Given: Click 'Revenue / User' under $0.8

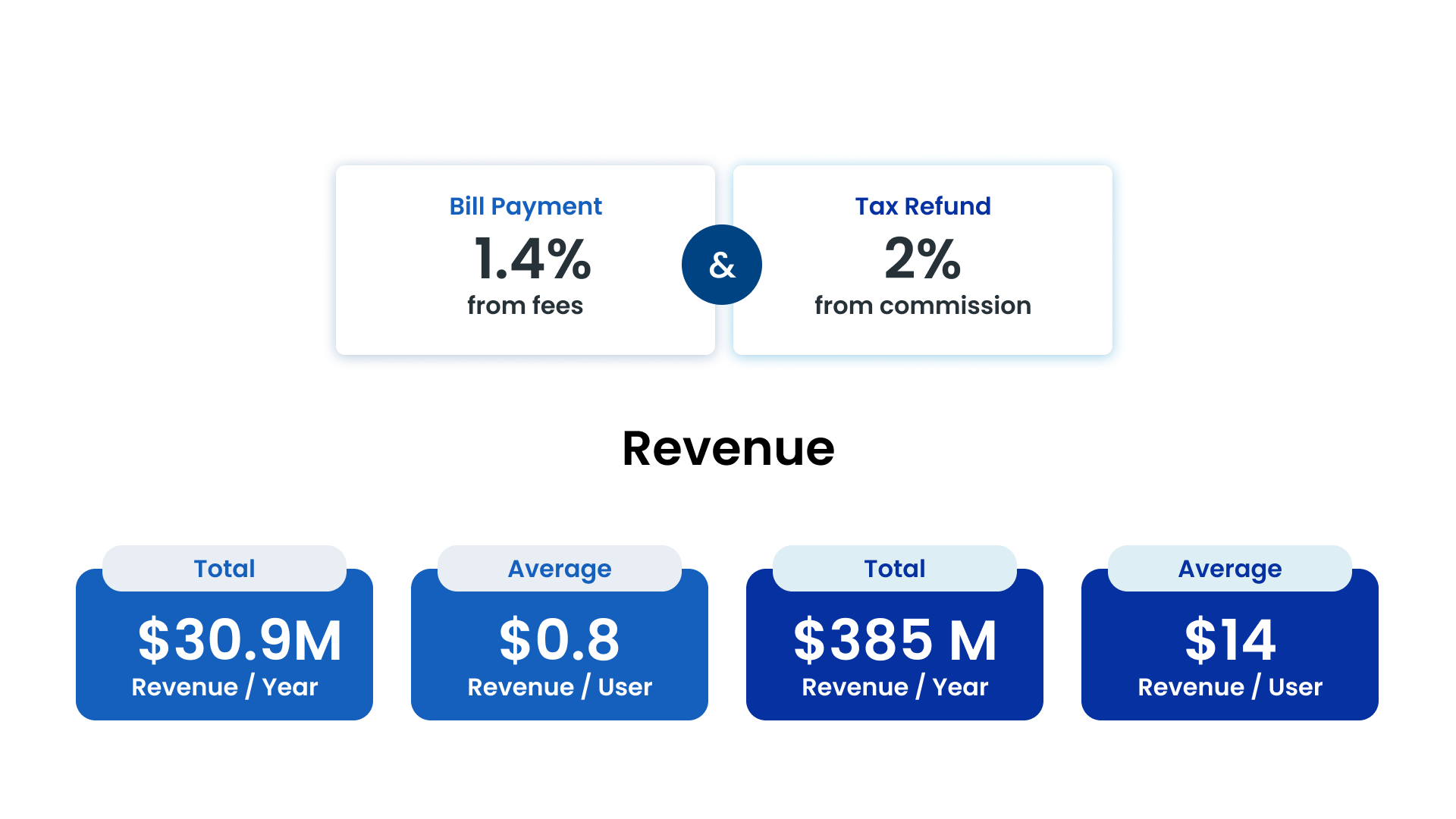Looking at the screenshot, I should pos(560,687).
